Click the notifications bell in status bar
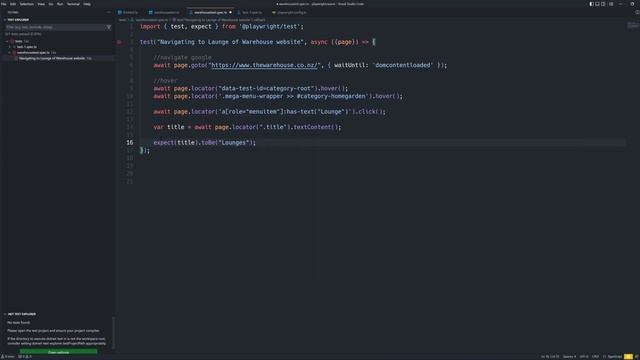This screenshot has height=360, width=640. click(637, 357)
